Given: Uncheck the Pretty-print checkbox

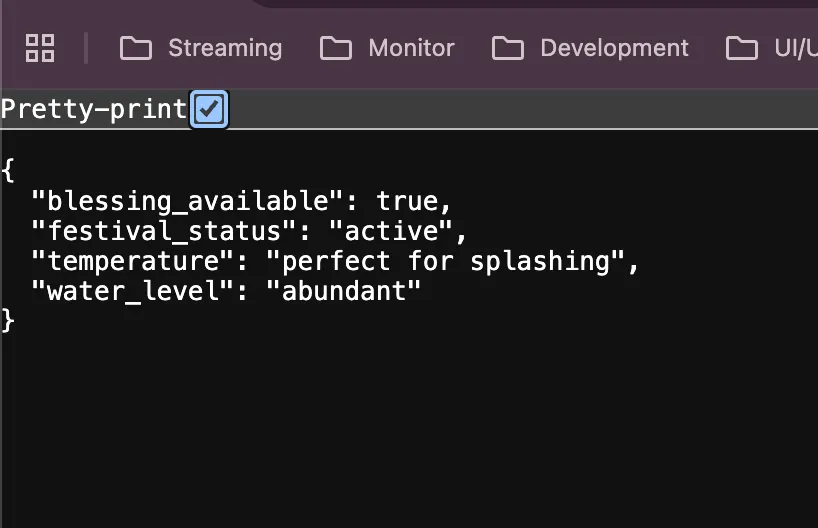Looking at the screenshot, I should click(x=209, y=109).
